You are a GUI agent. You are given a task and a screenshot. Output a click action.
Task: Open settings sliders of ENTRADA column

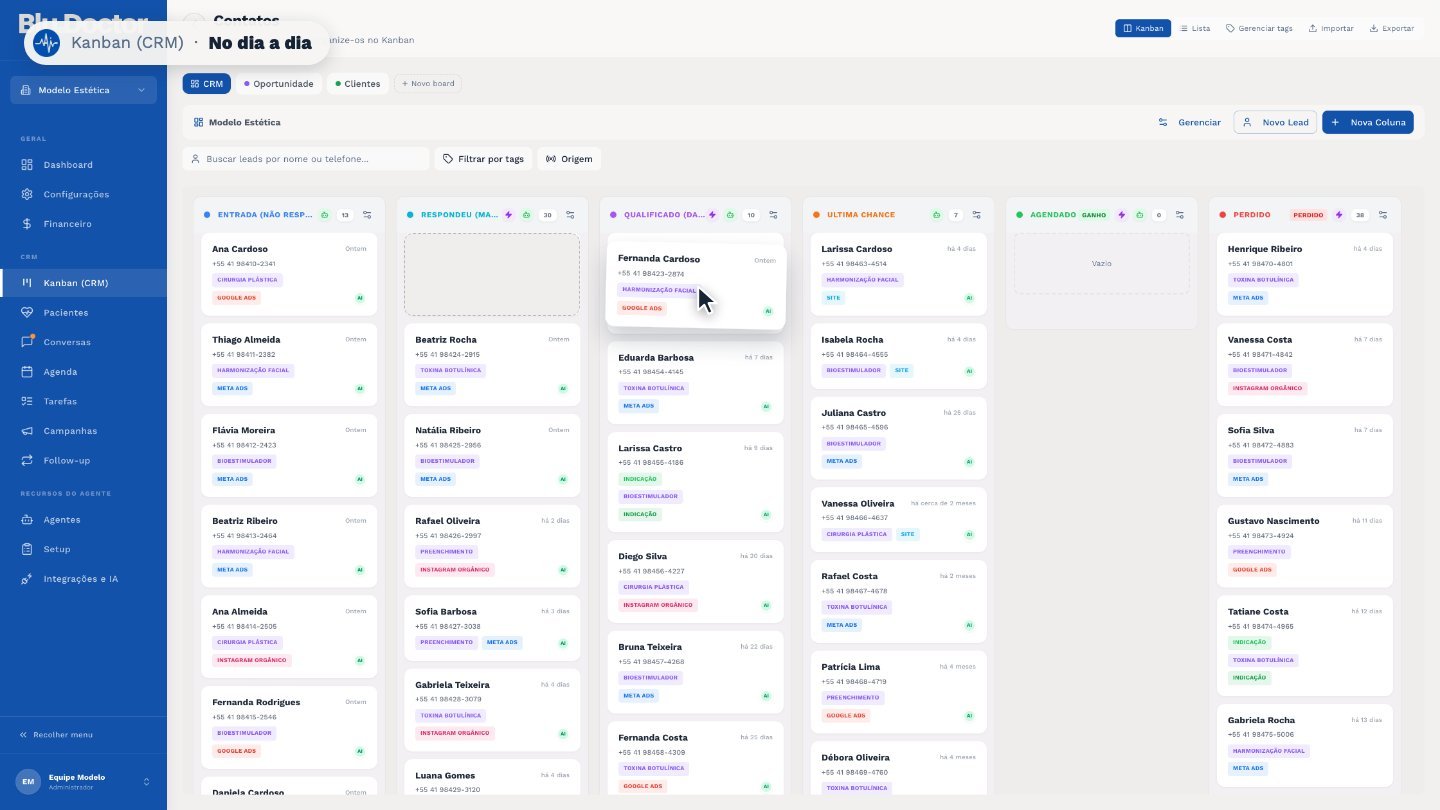[x=367, y=215]
